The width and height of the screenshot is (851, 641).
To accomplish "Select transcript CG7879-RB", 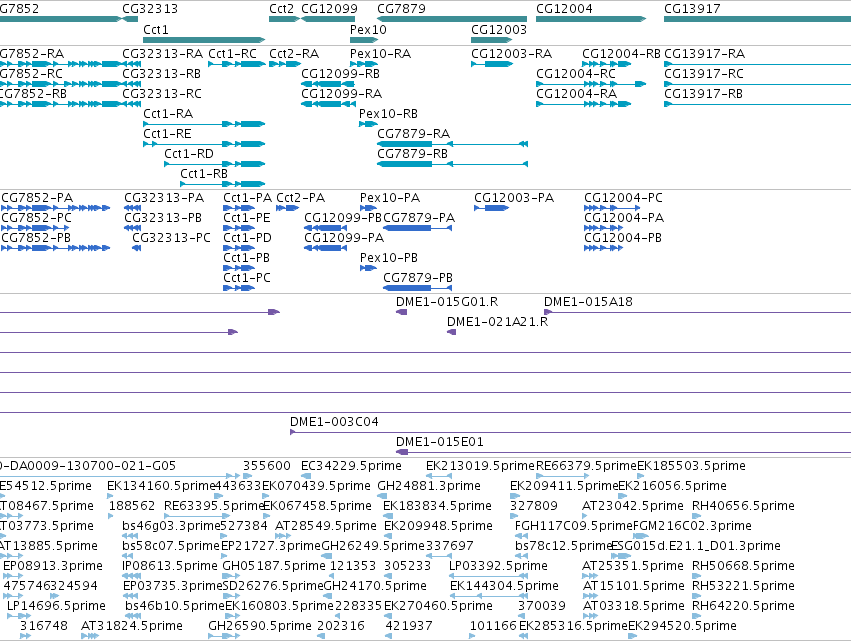I will click(452, 164).
